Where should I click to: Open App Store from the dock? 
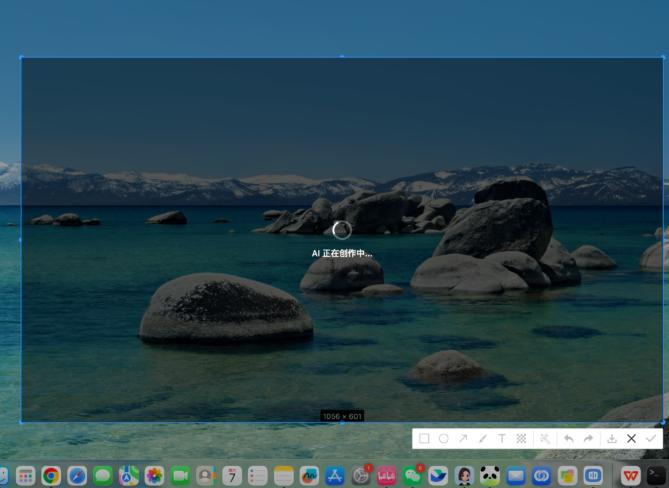pyautogui.click(x=335, y=476)
